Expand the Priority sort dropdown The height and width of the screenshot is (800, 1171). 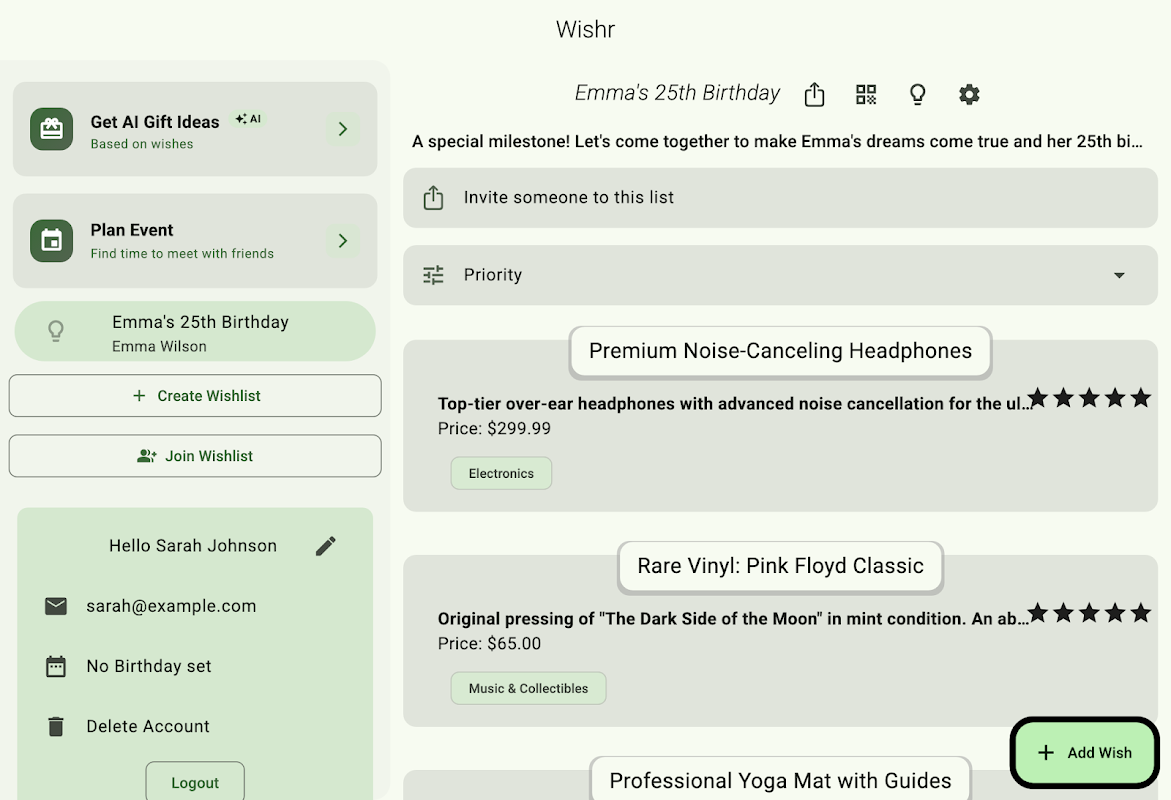point(1119,275)
